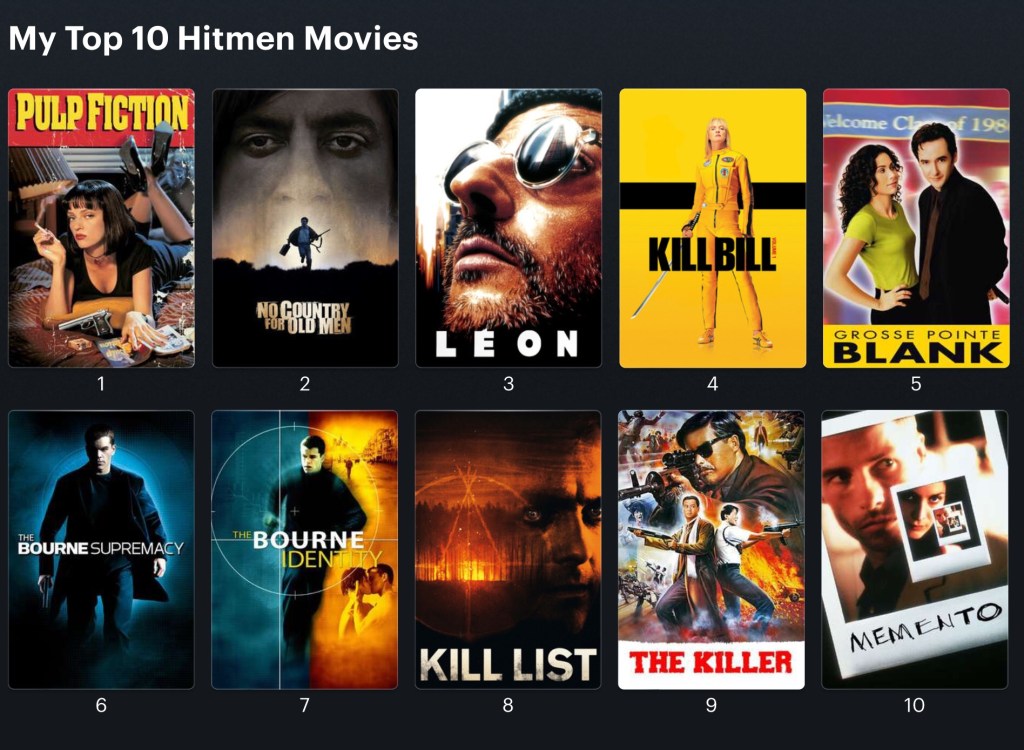This screenshot has width=1024, height=750.
Task: Click rank number 1 under Pulp Fiction
Action: tap(101, 383)
